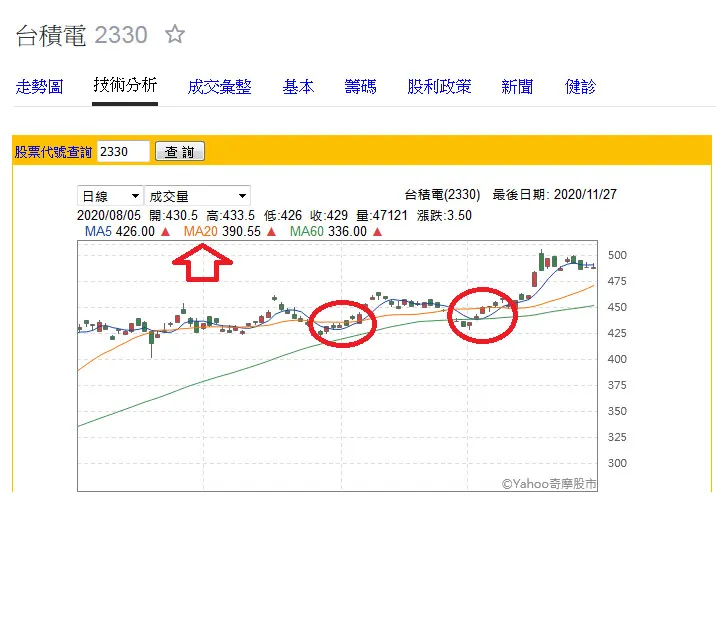Click the 450 price axis label
This screenshot has height=634, width=720.
click(x=617, y=307)
